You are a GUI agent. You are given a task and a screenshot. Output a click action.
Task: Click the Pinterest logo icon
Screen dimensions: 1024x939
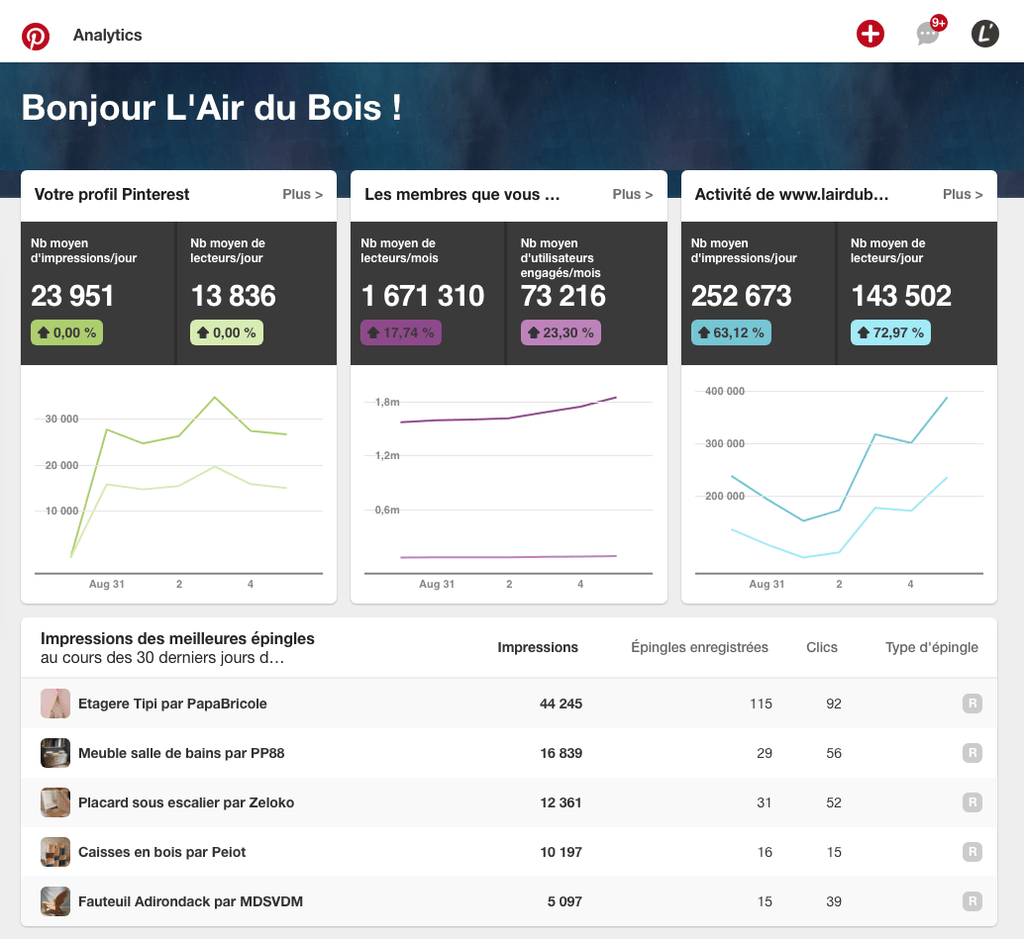coord(35,35)
